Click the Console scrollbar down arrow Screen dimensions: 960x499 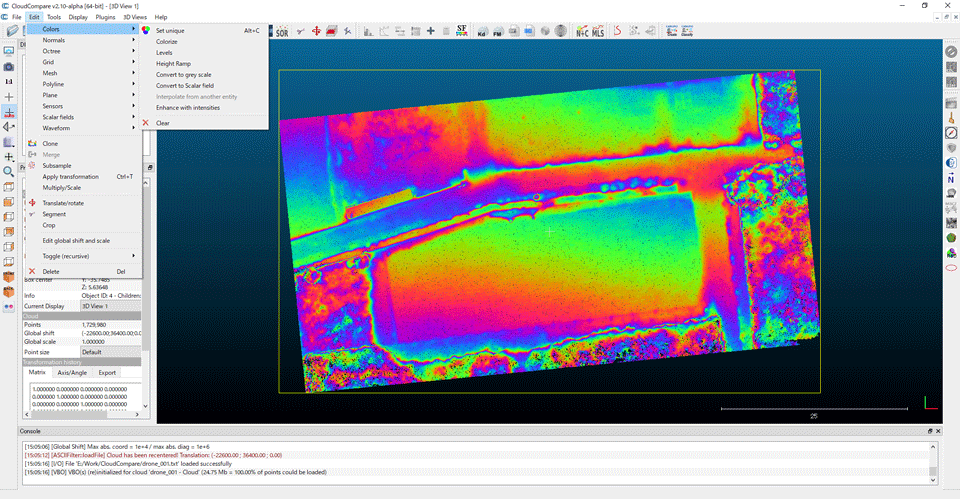click(x=933, y=480)
